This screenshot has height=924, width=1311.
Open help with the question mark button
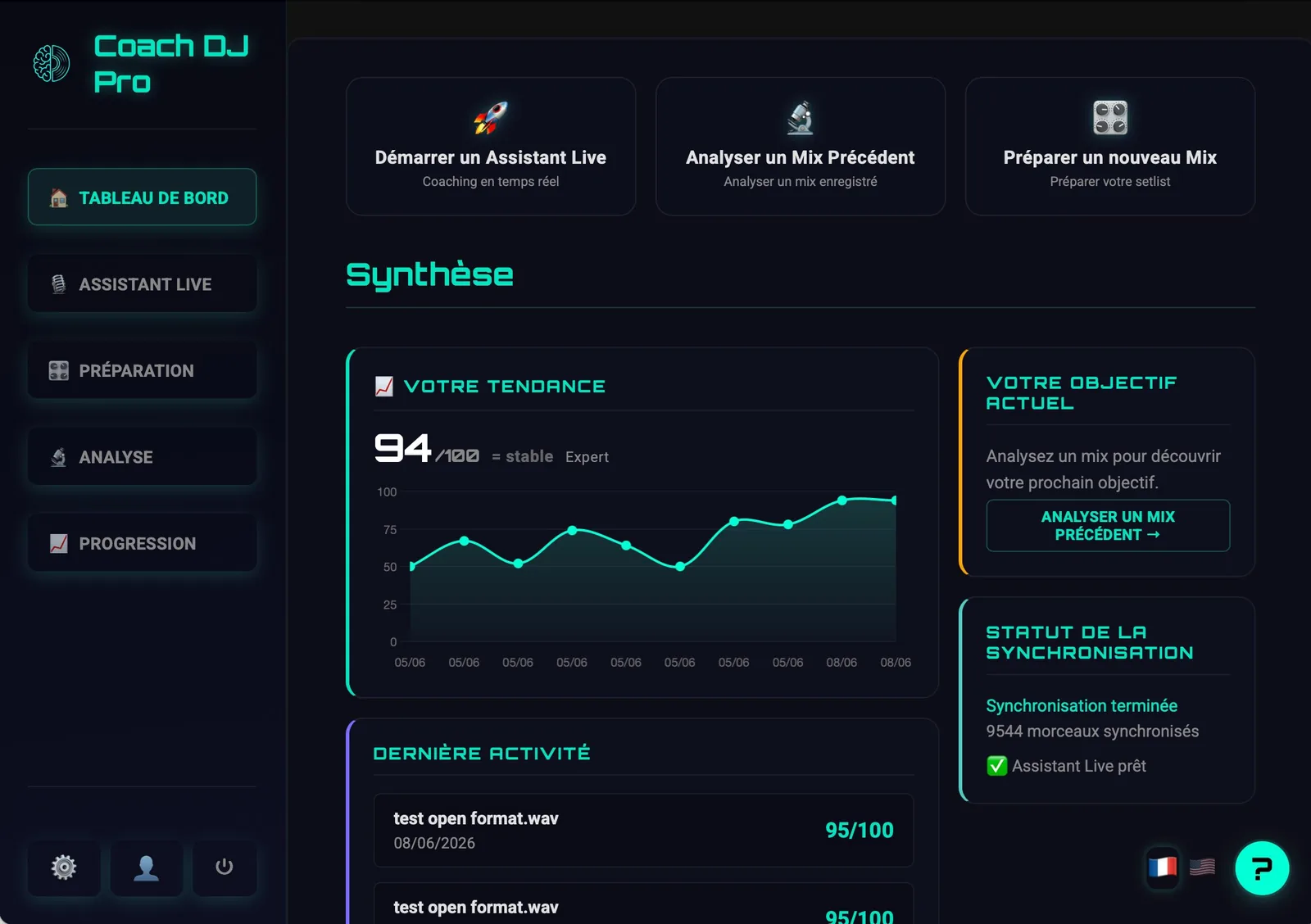click(1262, 868)
